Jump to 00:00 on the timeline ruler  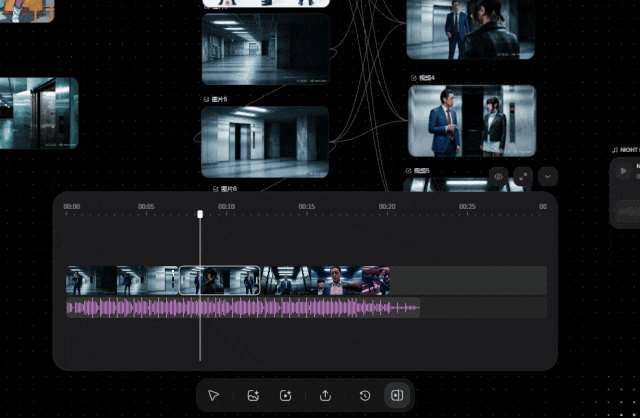coord(72,207)
